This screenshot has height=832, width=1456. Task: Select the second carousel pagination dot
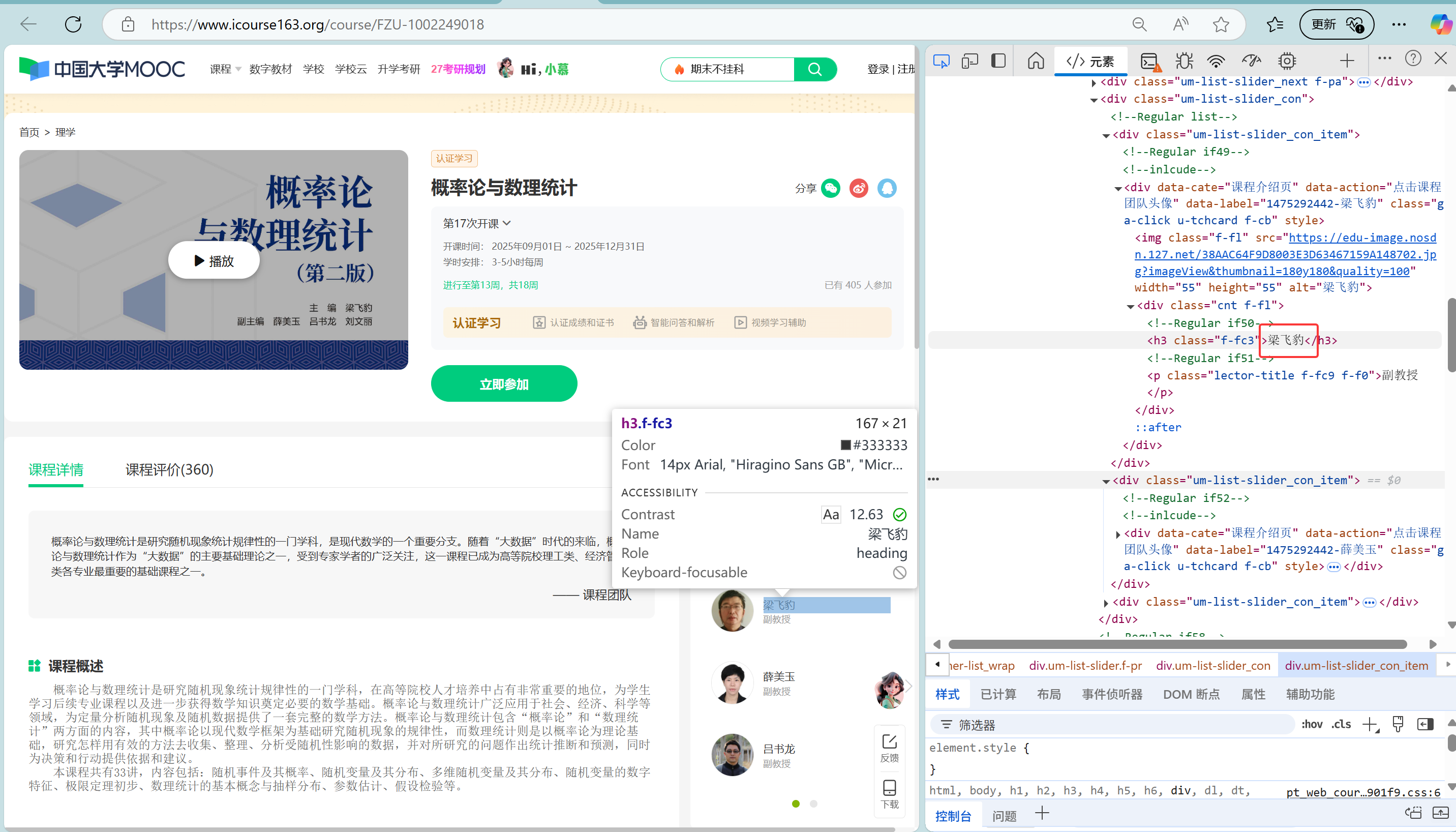click(813, 804)
